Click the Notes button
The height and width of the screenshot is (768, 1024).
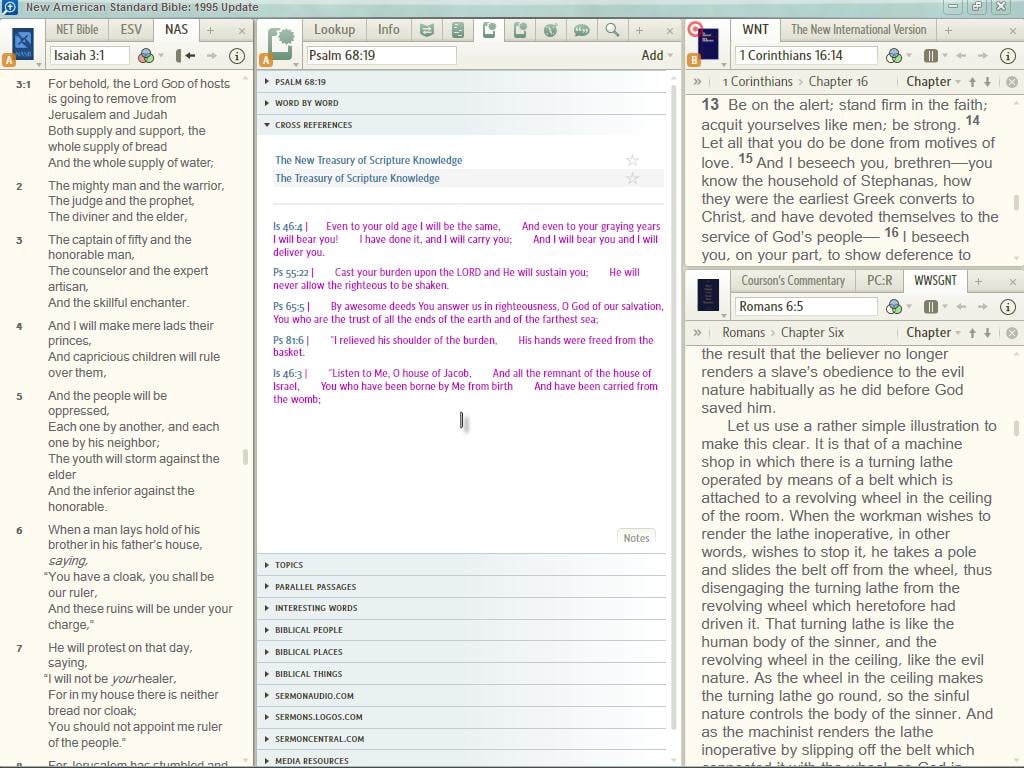click(636, 537)
